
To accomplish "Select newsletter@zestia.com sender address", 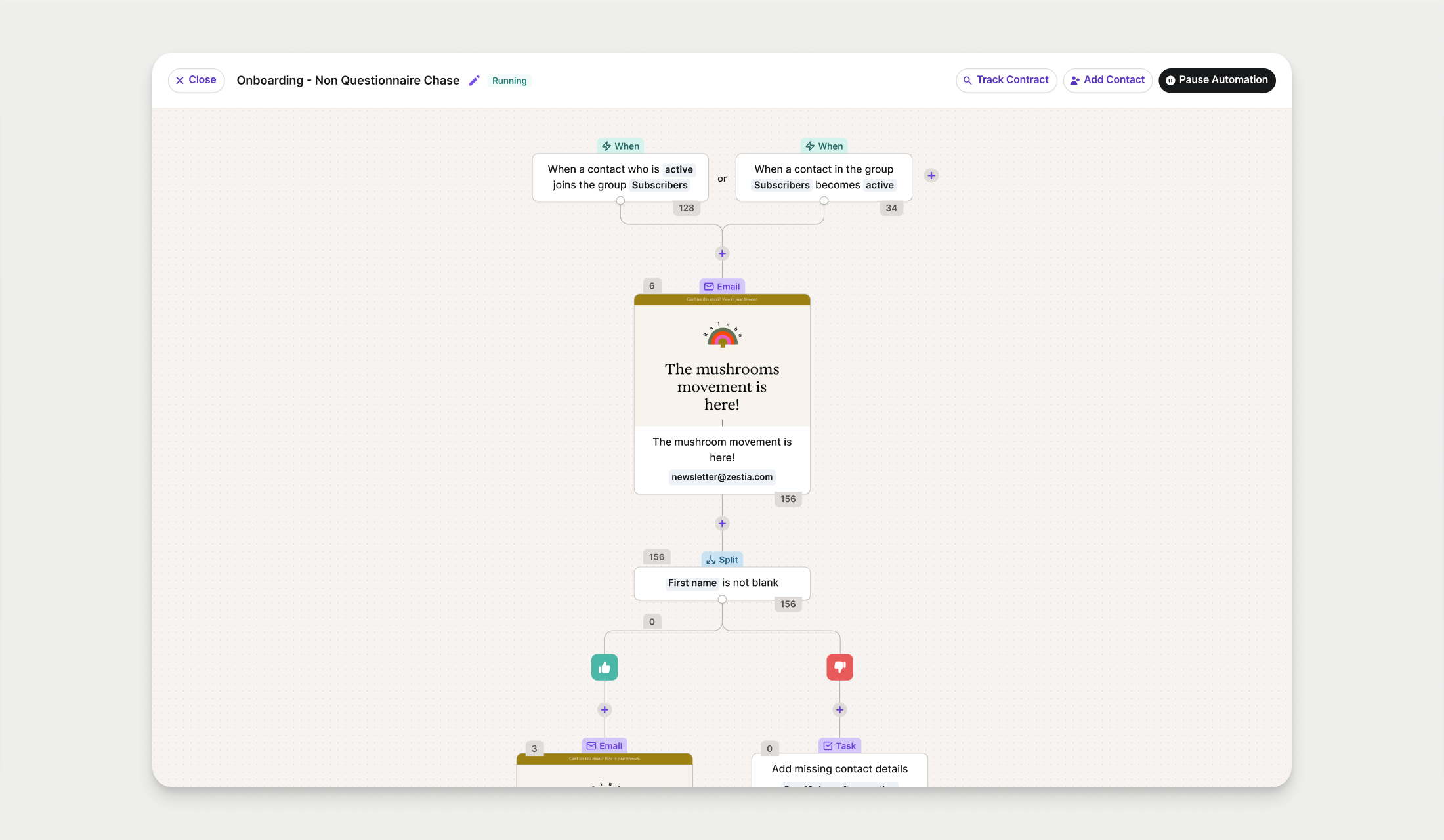I will (721, 477).
